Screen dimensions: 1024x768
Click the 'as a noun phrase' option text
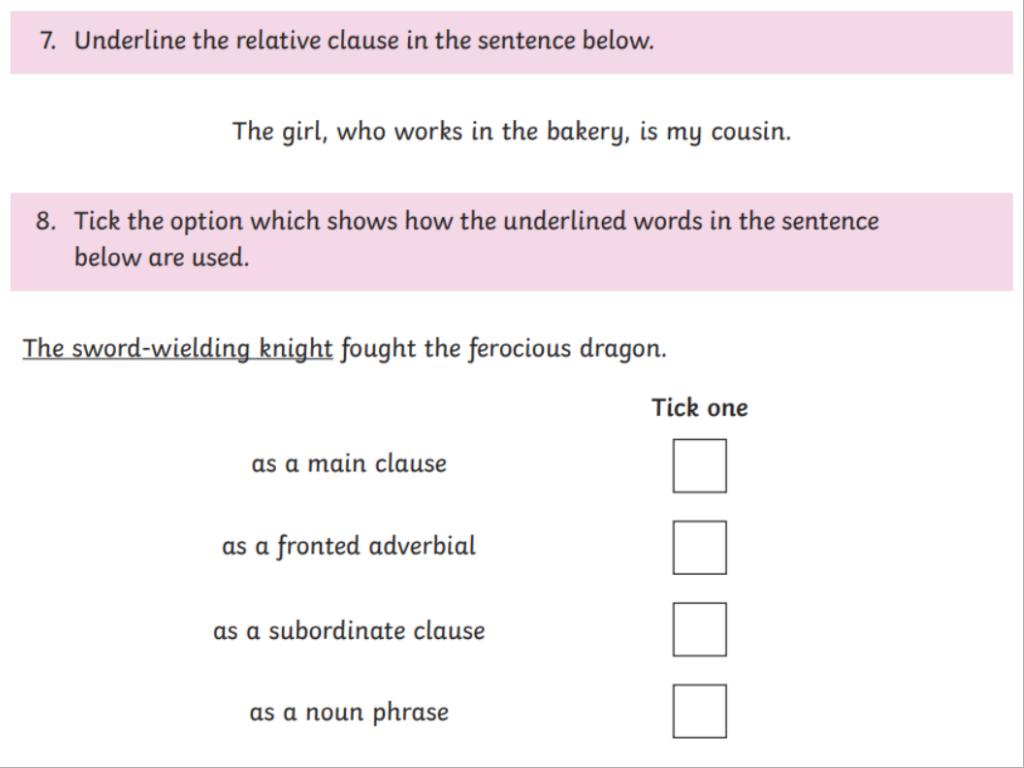349,712
